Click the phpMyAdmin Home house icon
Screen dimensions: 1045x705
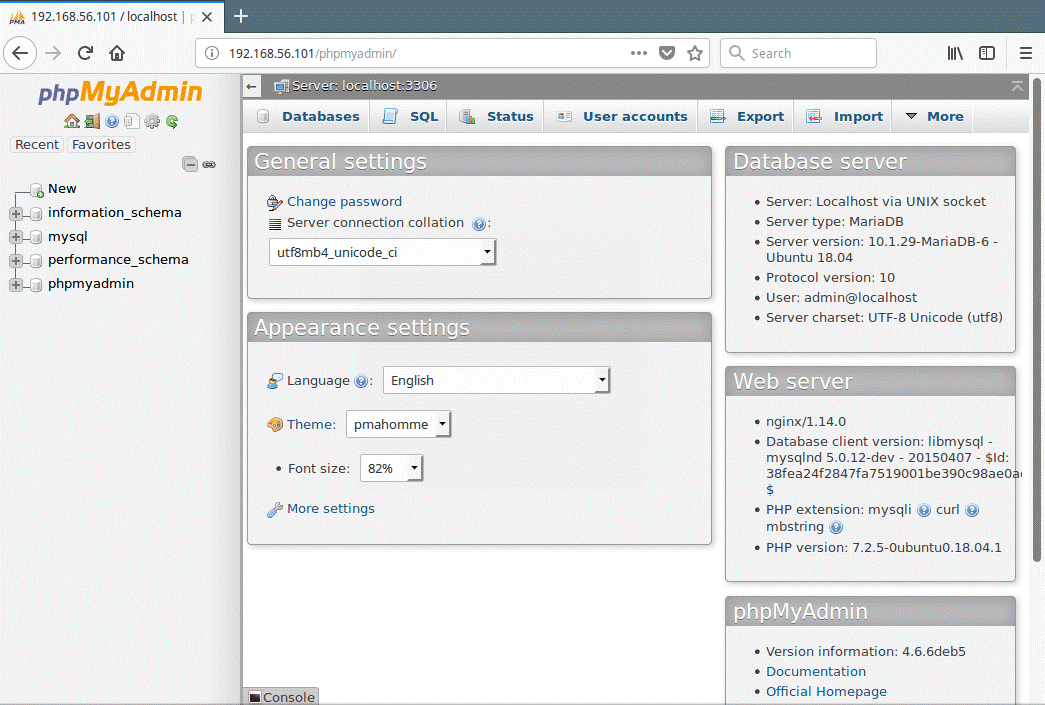point(71,121)
